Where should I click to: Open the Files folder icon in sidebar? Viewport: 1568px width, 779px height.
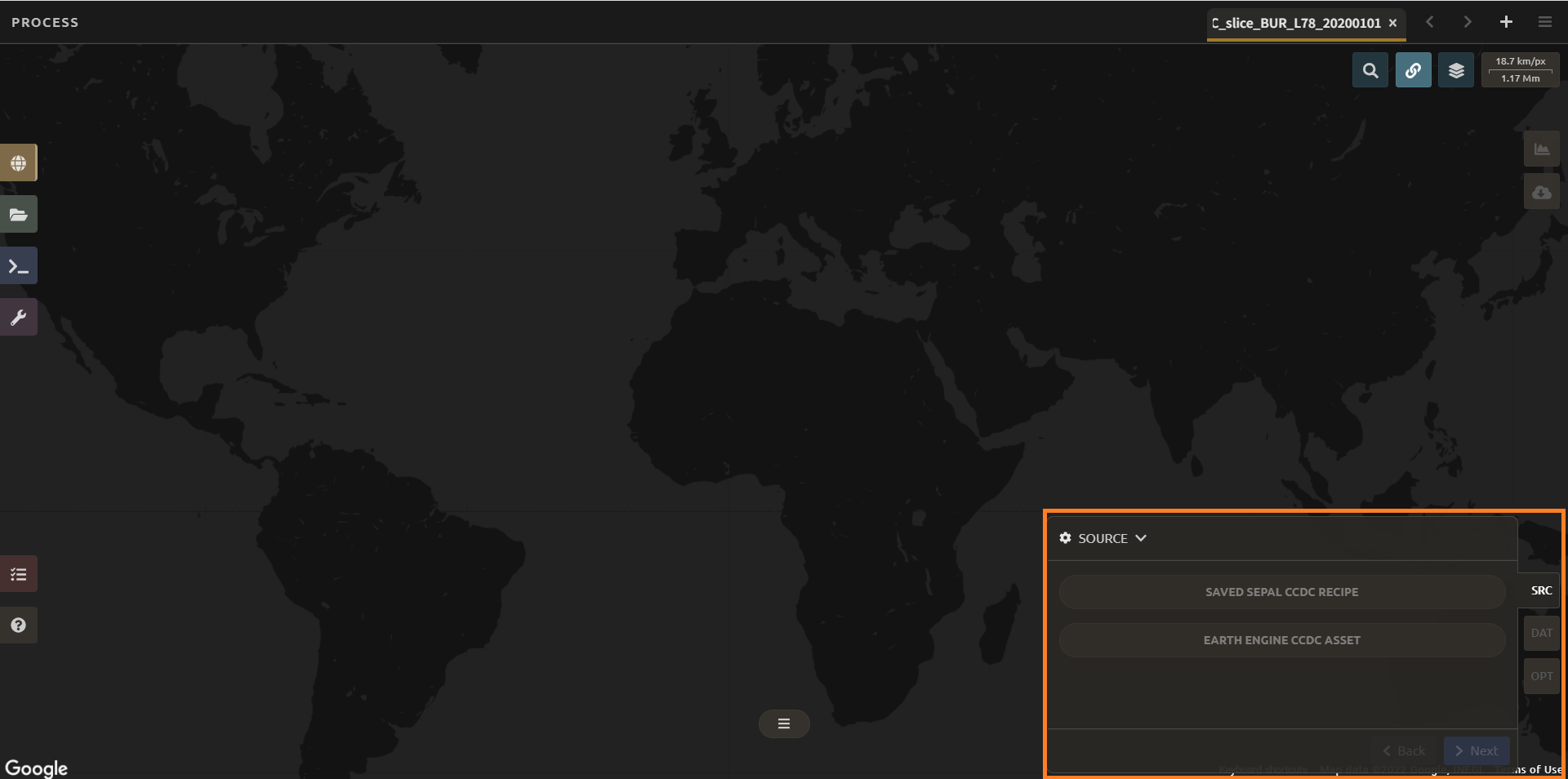[x=18, y=215]
